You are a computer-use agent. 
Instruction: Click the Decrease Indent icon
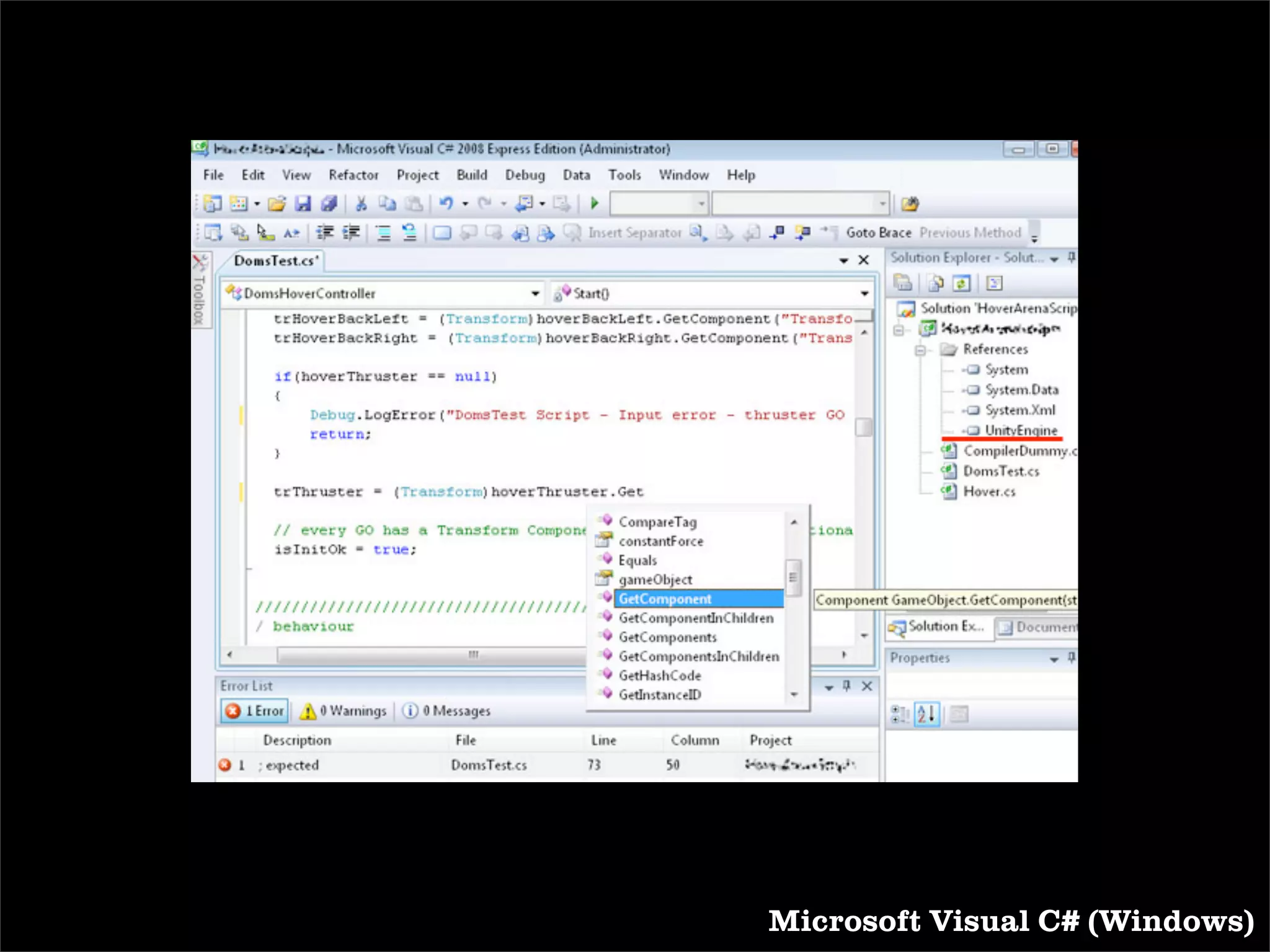(x=325, y=232)
